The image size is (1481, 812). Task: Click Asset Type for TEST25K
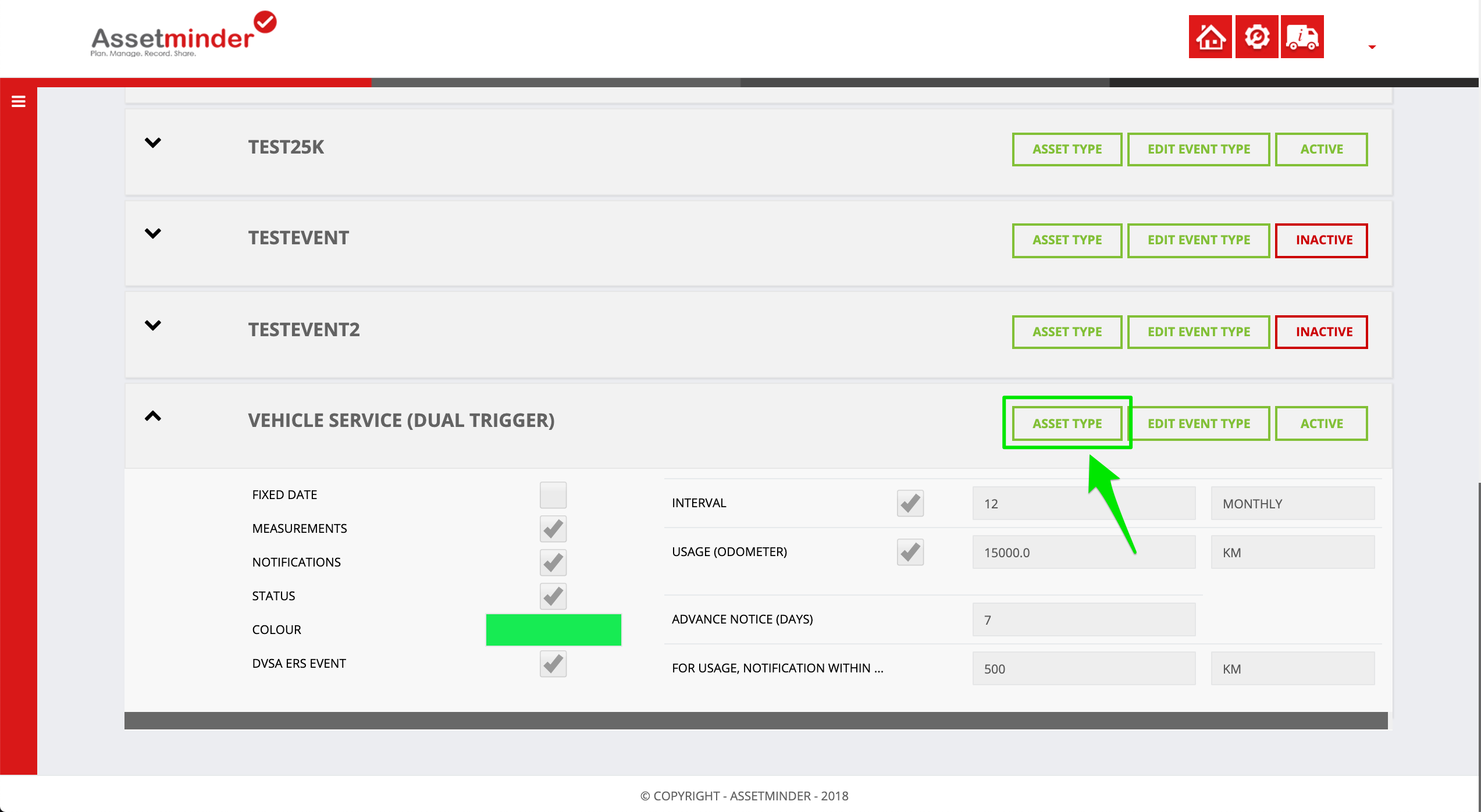click(1067, 149)
